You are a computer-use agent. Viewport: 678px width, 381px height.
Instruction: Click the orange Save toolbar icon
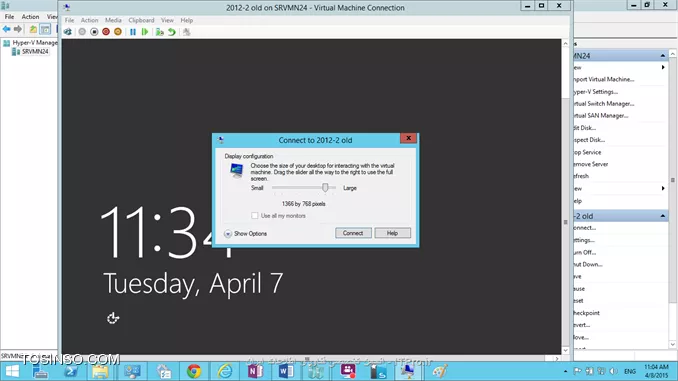[118, 32]
